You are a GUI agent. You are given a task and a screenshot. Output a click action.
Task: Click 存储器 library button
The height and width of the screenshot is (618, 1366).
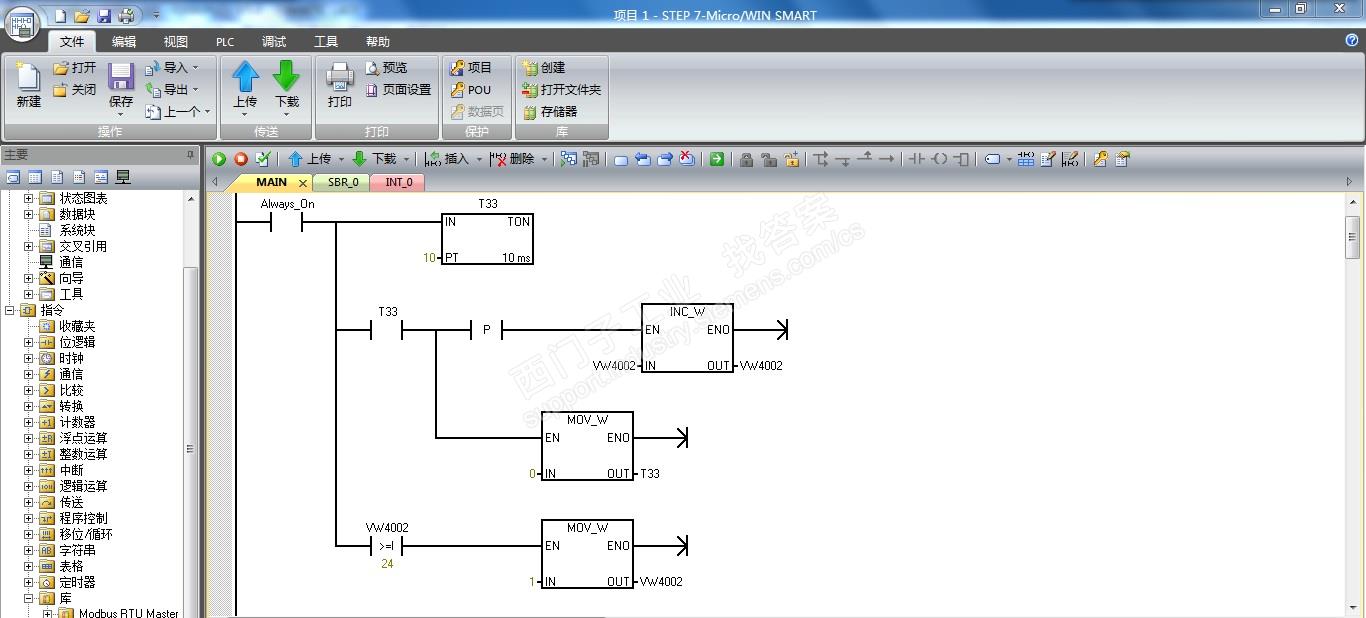[550, 112]
